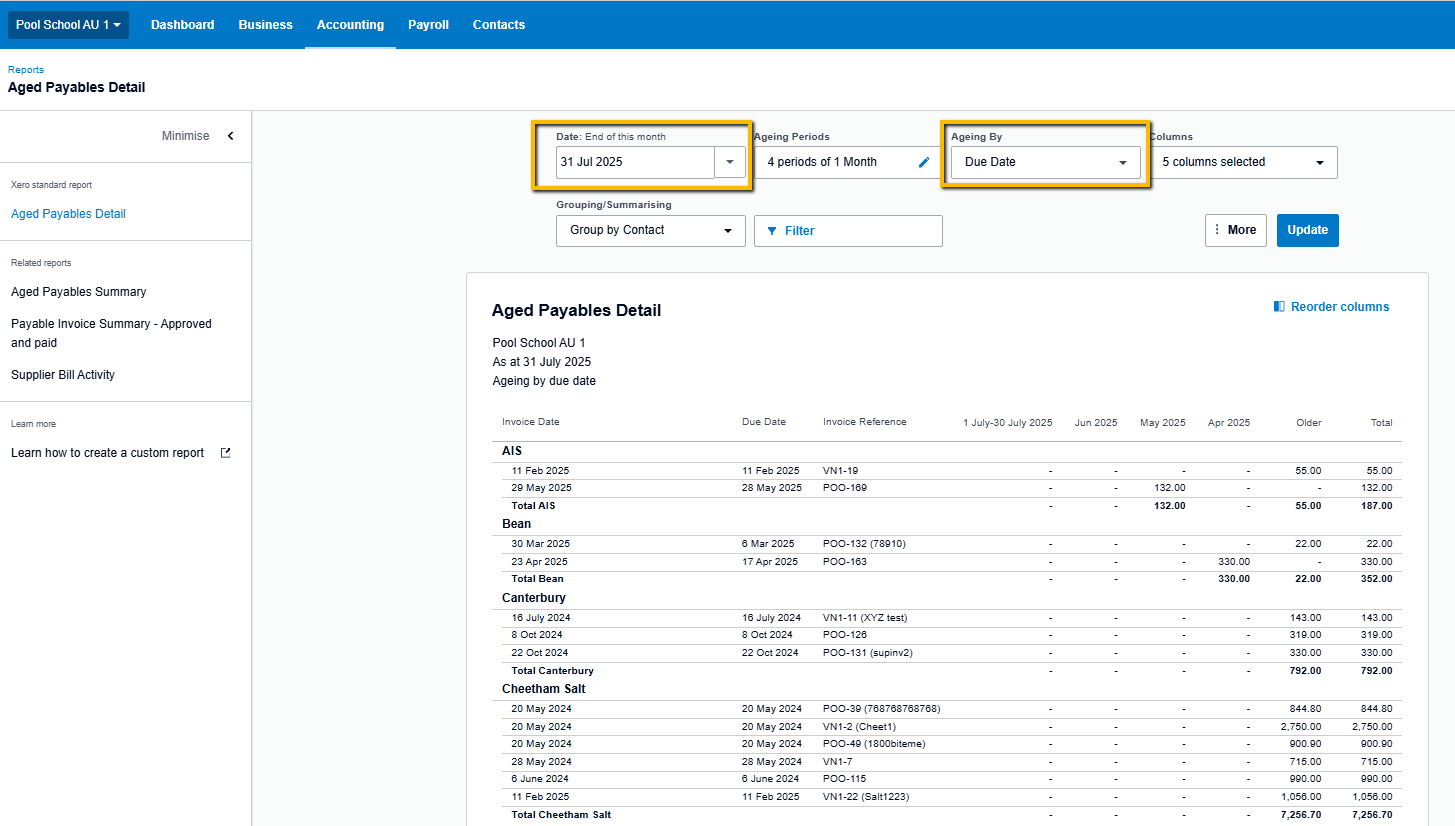Click the Total Canterbury row label
Screen dimensions: 1455x826
click(552, 671)
